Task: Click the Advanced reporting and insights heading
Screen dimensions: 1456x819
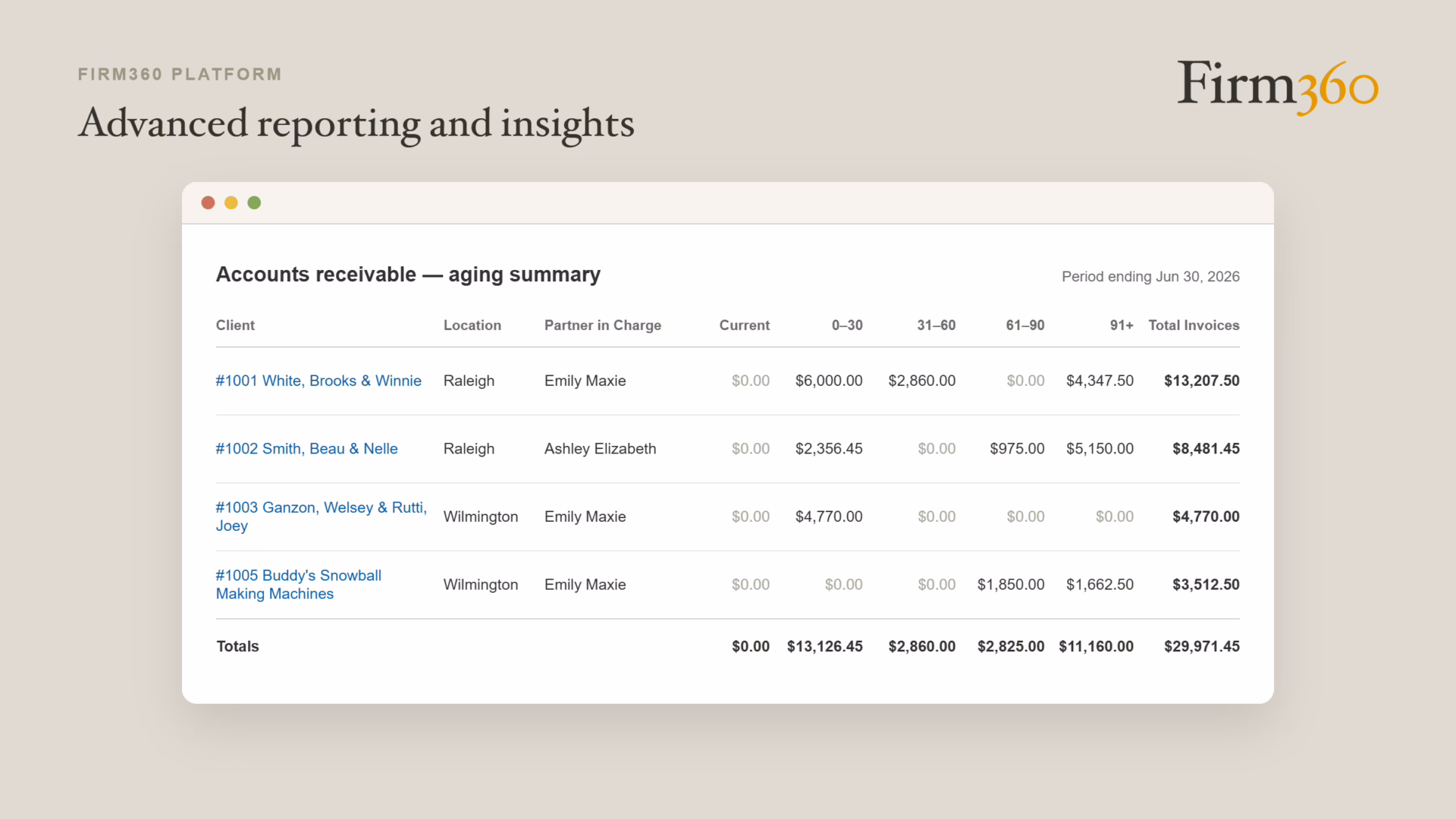Action: tap(356, 124)
